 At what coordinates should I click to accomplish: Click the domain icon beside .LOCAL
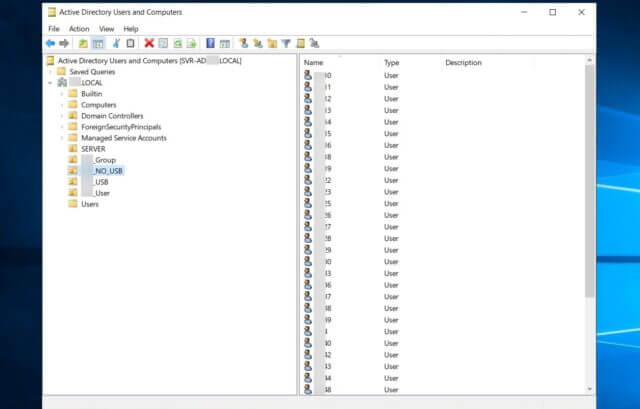tap(62, 82)
